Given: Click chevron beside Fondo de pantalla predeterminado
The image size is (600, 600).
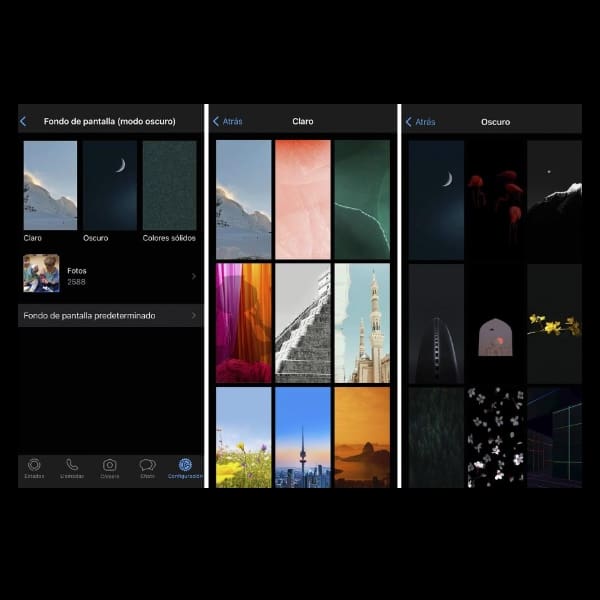Looking at the screenshot, I should click(x=194, y=315).
